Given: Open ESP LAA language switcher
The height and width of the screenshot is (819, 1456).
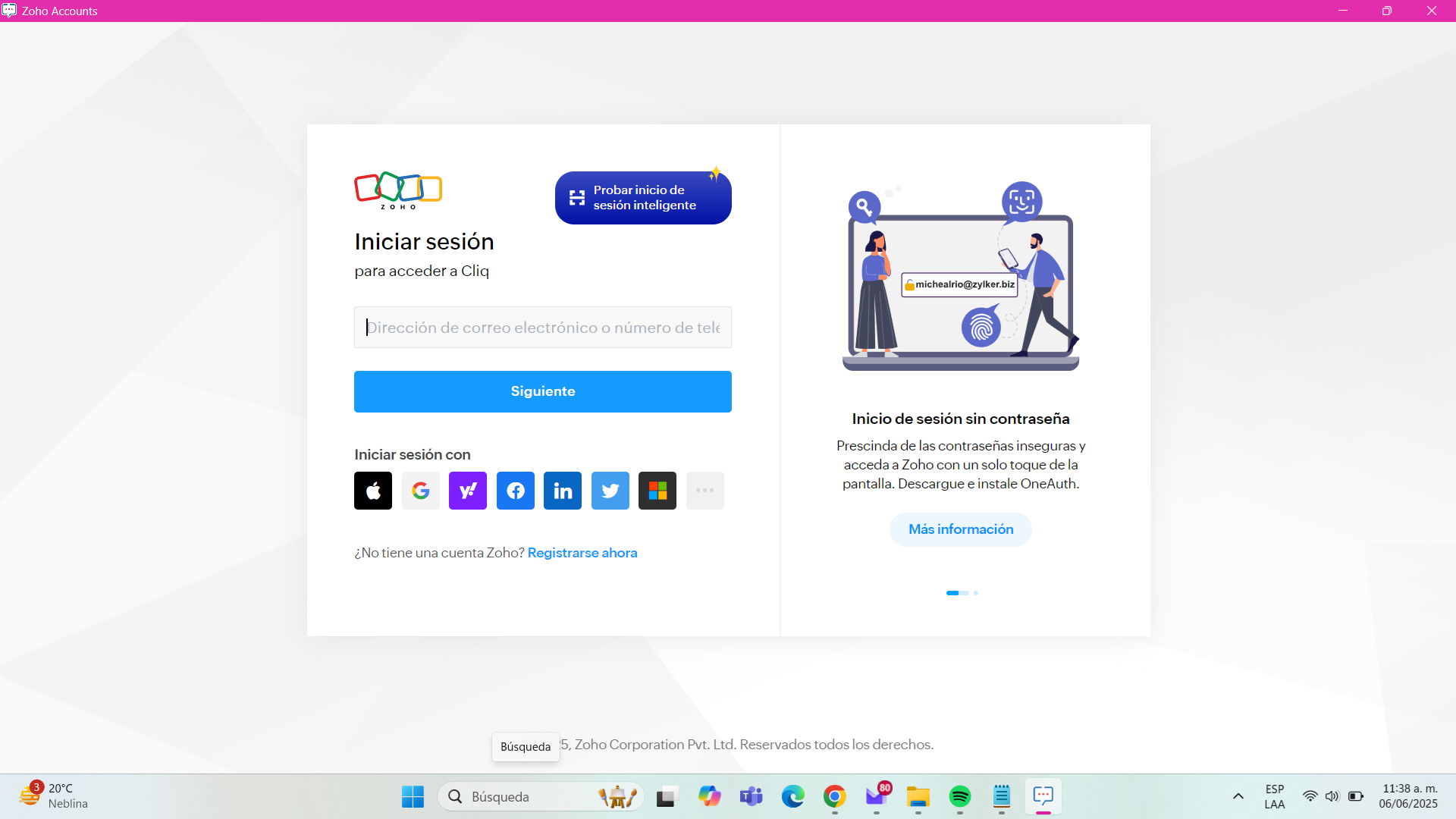Looking at the screenshot, I should point(1275,796).
